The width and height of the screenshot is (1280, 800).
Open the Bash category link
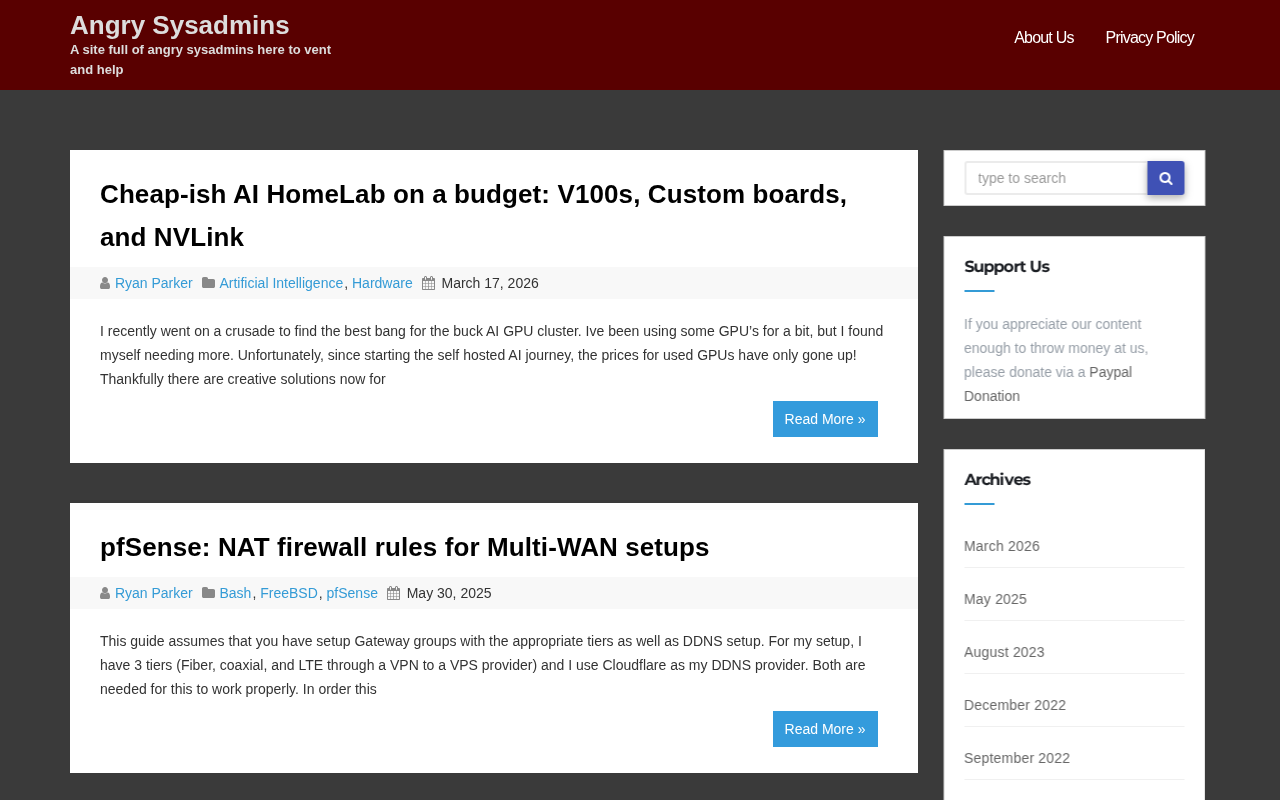point(235,593)
